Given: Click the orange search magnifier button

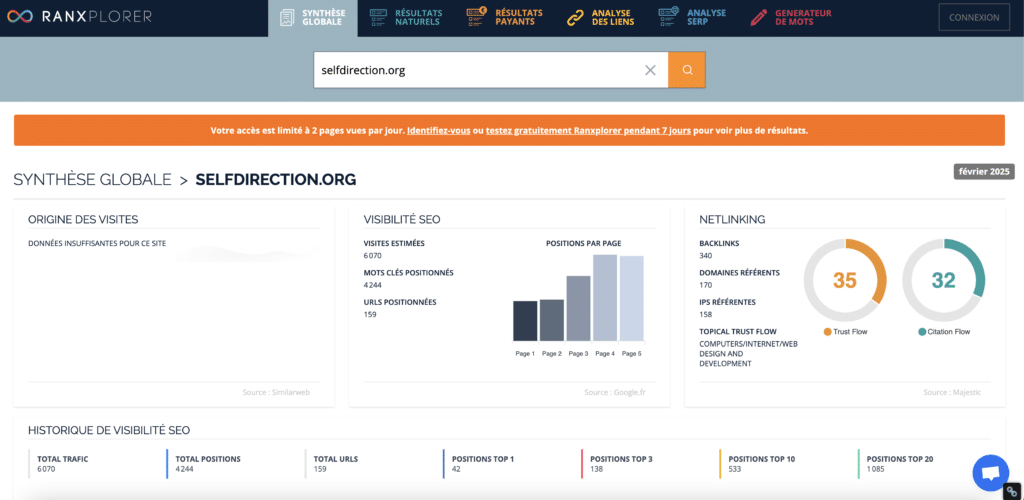Looking at the screenshot, I should point(687,70).
